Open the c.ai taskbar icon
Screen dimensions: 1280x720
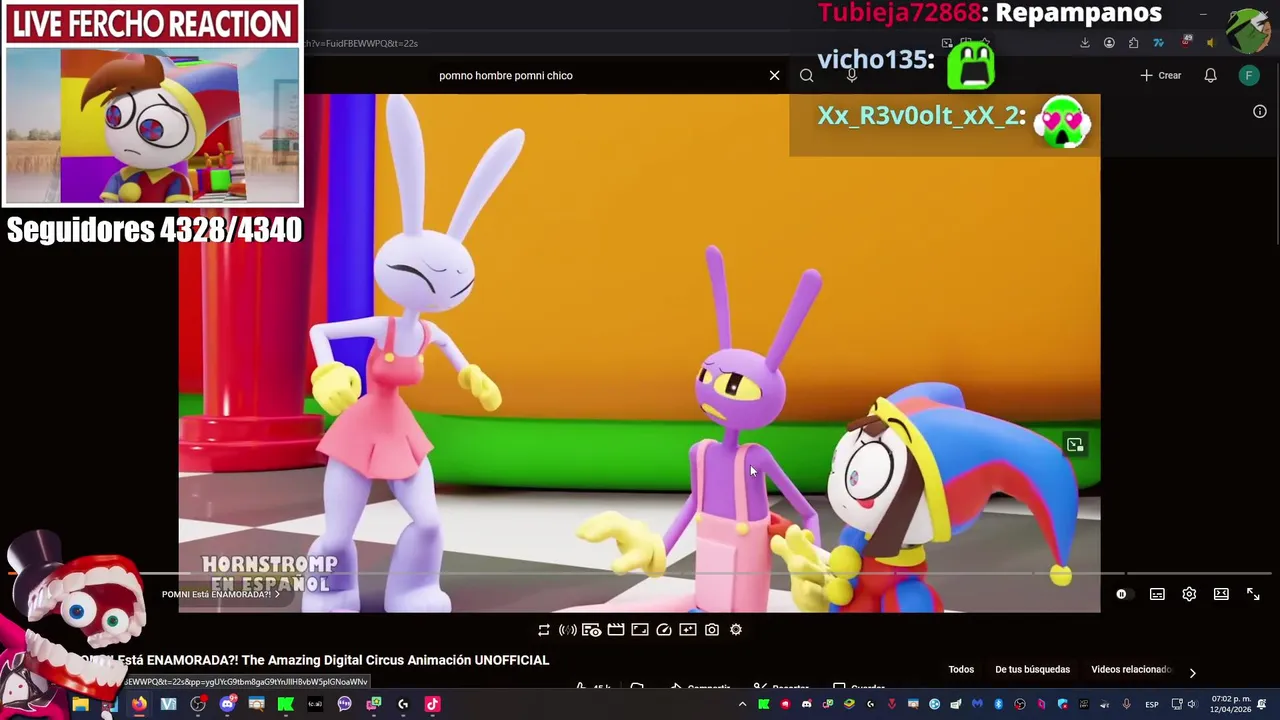[315, 704]
